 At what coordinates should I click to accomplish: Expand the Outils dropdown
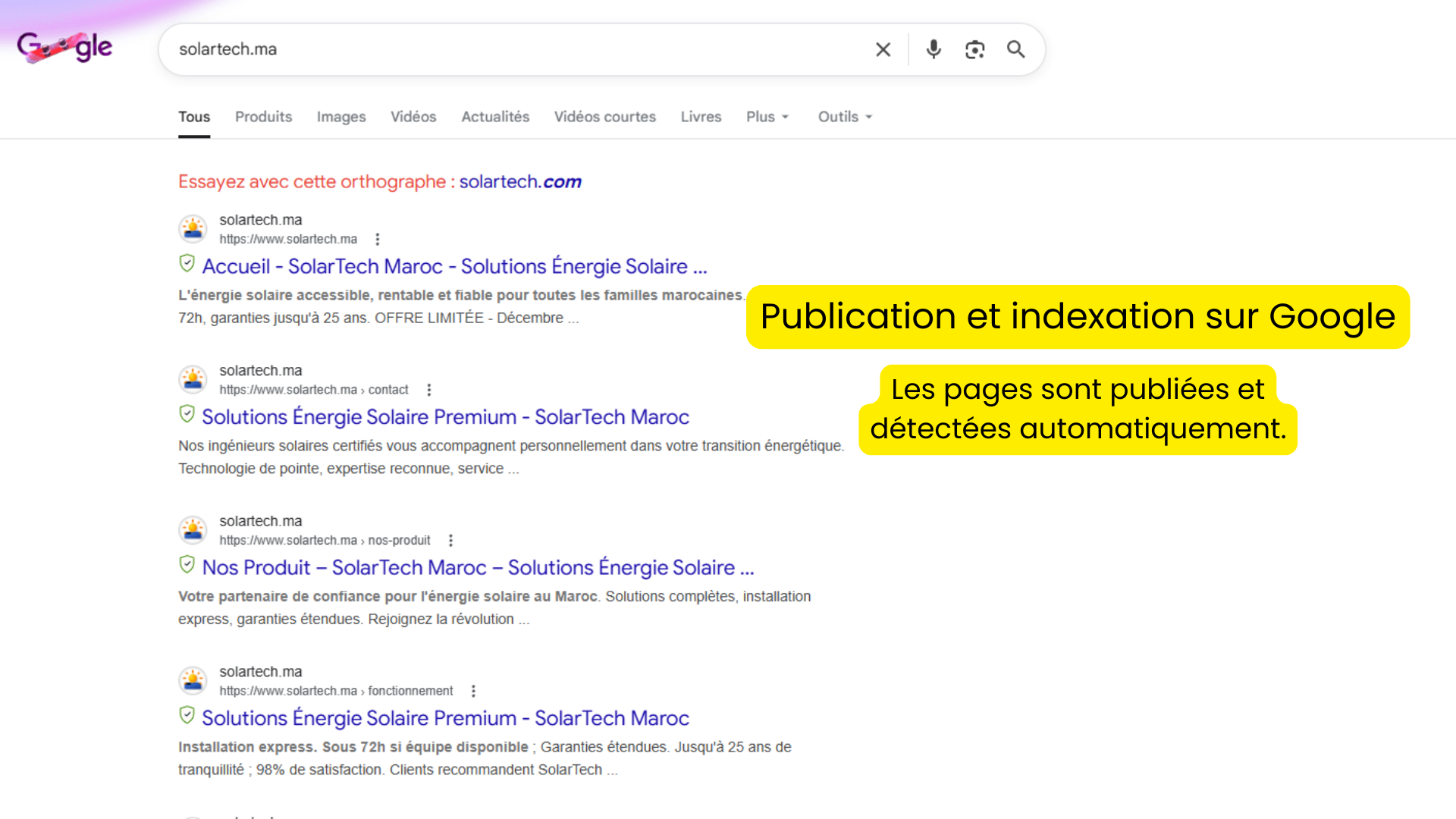coord(845,117)
